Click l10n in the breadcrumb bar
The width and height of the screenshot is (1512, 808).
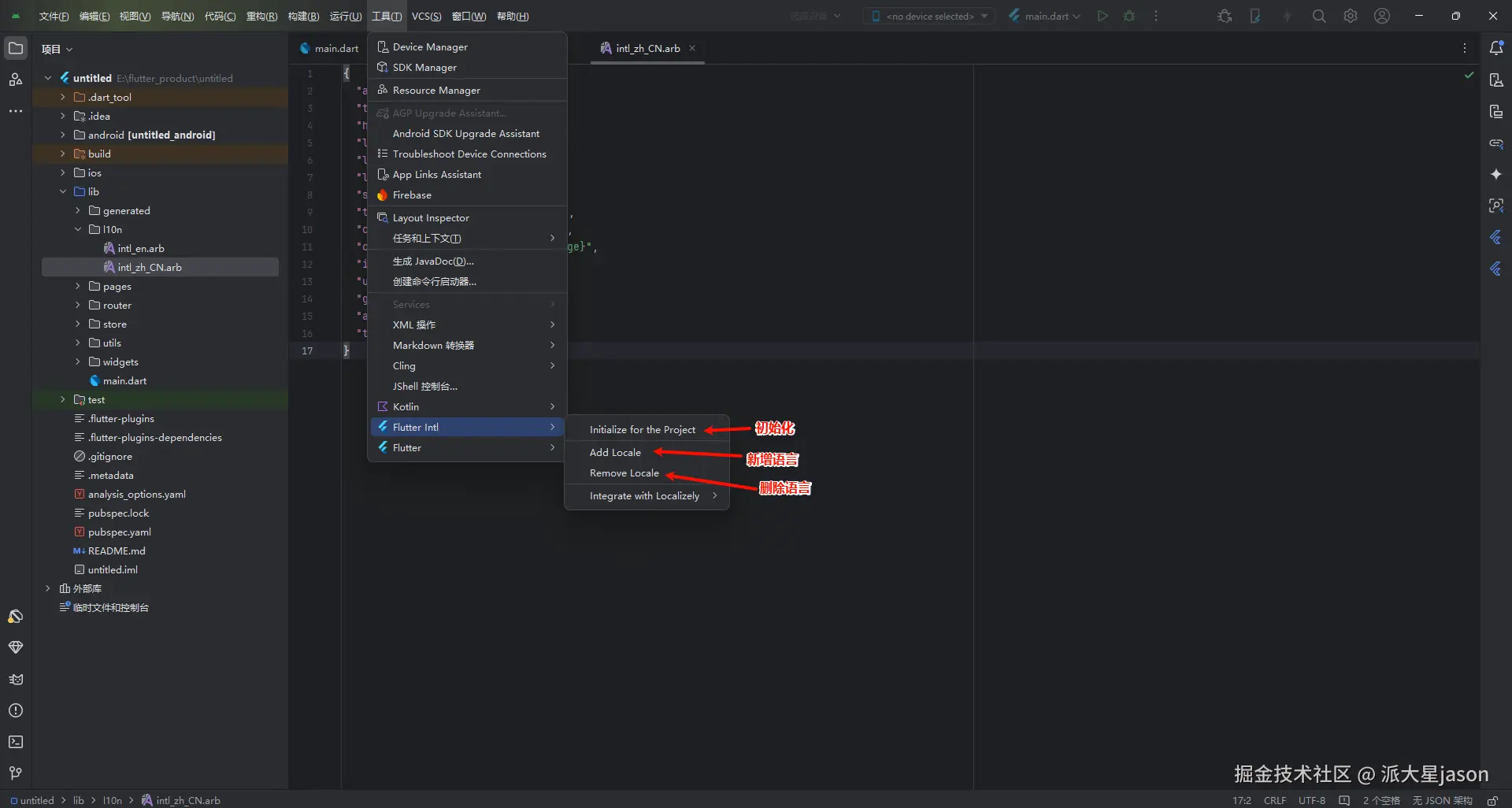point(113,800)
